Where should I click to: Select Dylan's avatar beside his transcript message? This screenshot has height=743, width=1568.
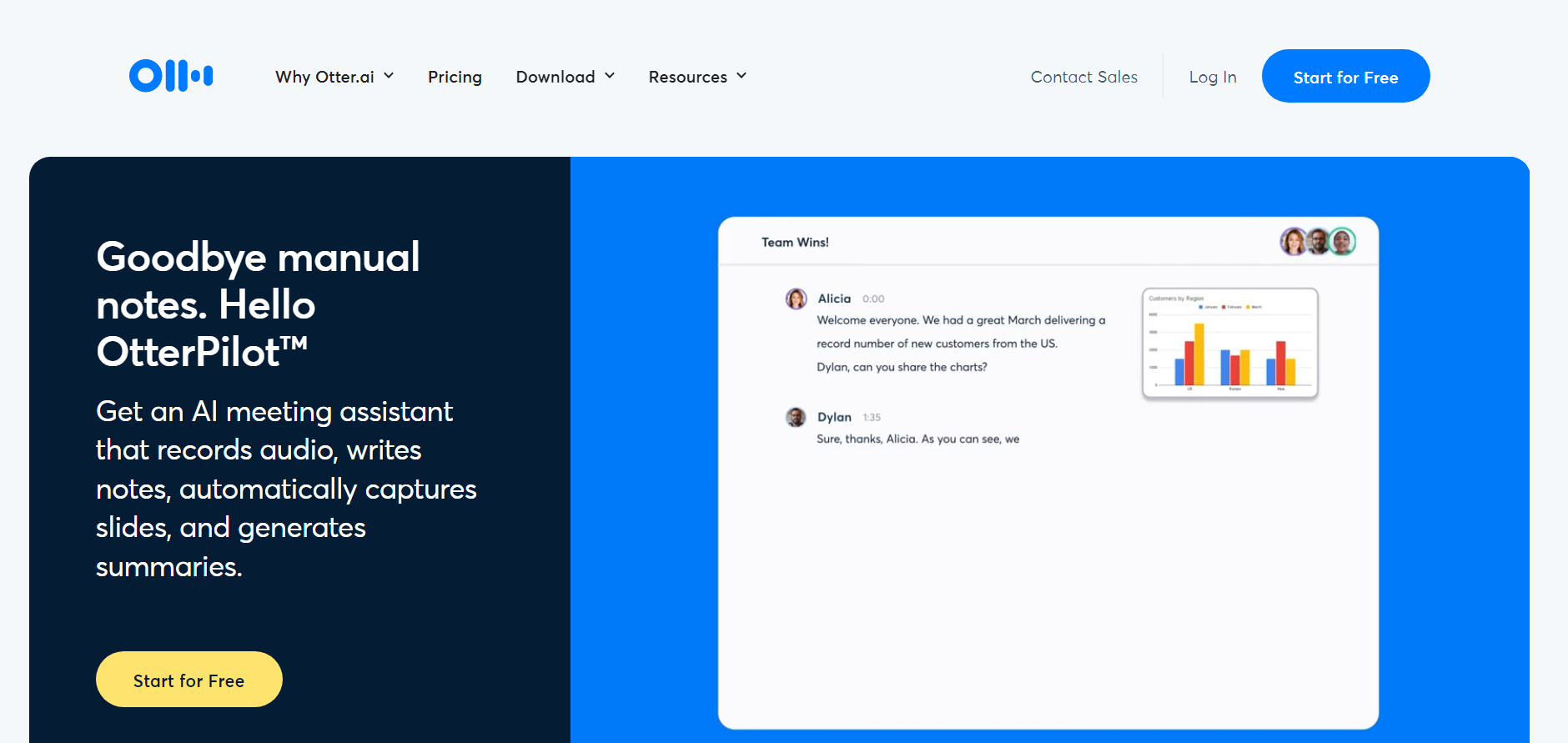pos(797,417)
